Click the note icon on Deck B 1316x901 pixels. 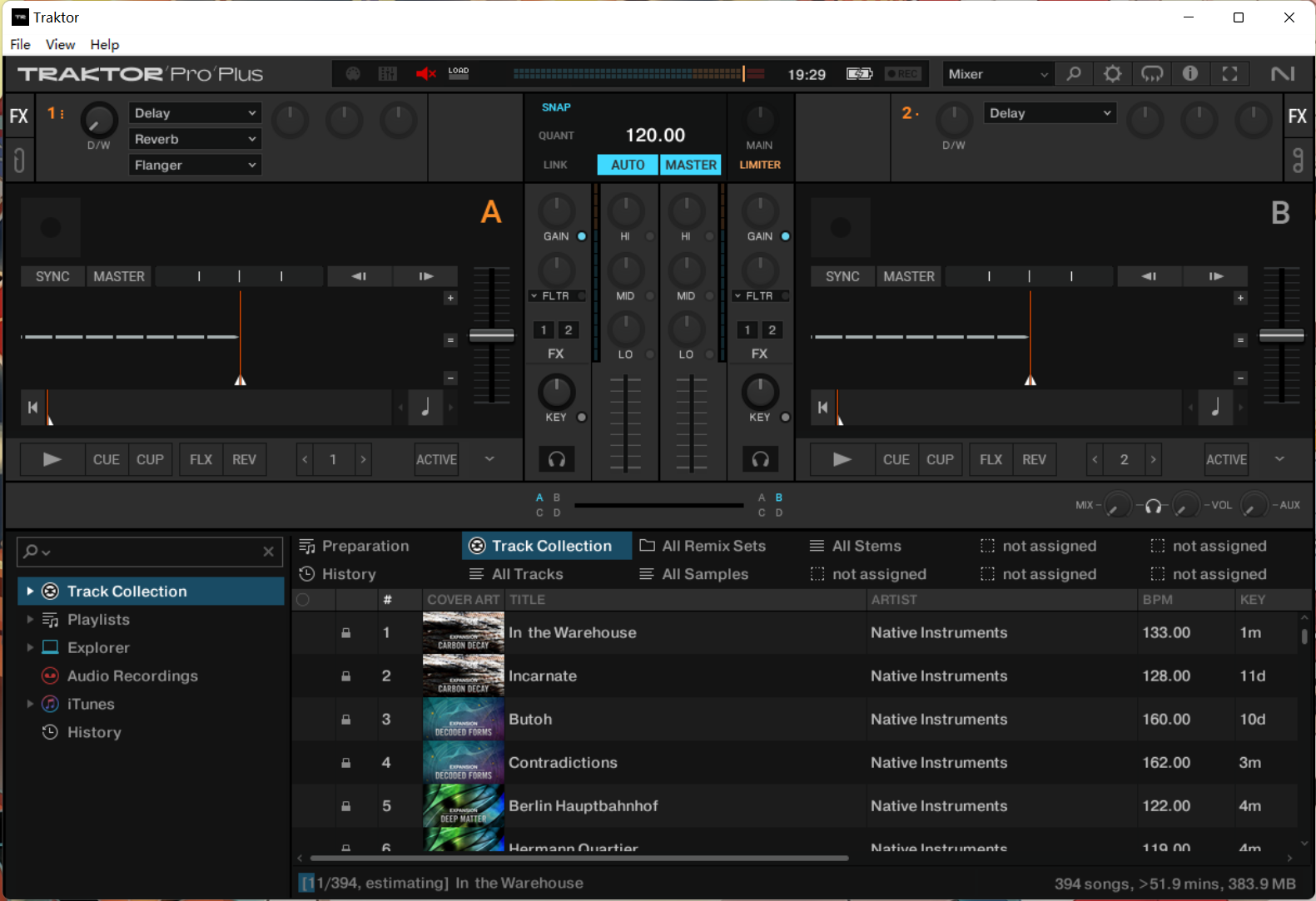coord(1215,408)
